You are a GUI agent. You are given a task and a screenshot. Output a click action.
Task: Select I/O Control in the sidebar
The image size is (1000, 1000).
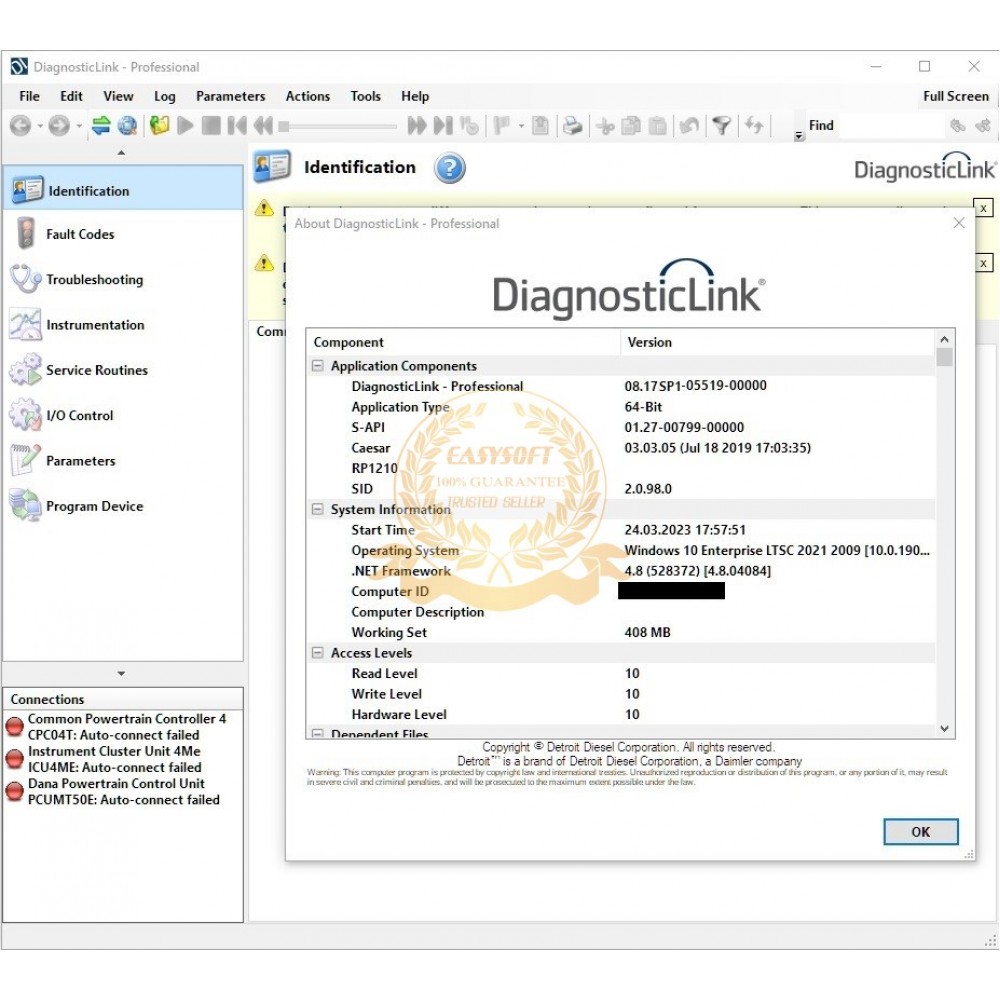(123, 415)
